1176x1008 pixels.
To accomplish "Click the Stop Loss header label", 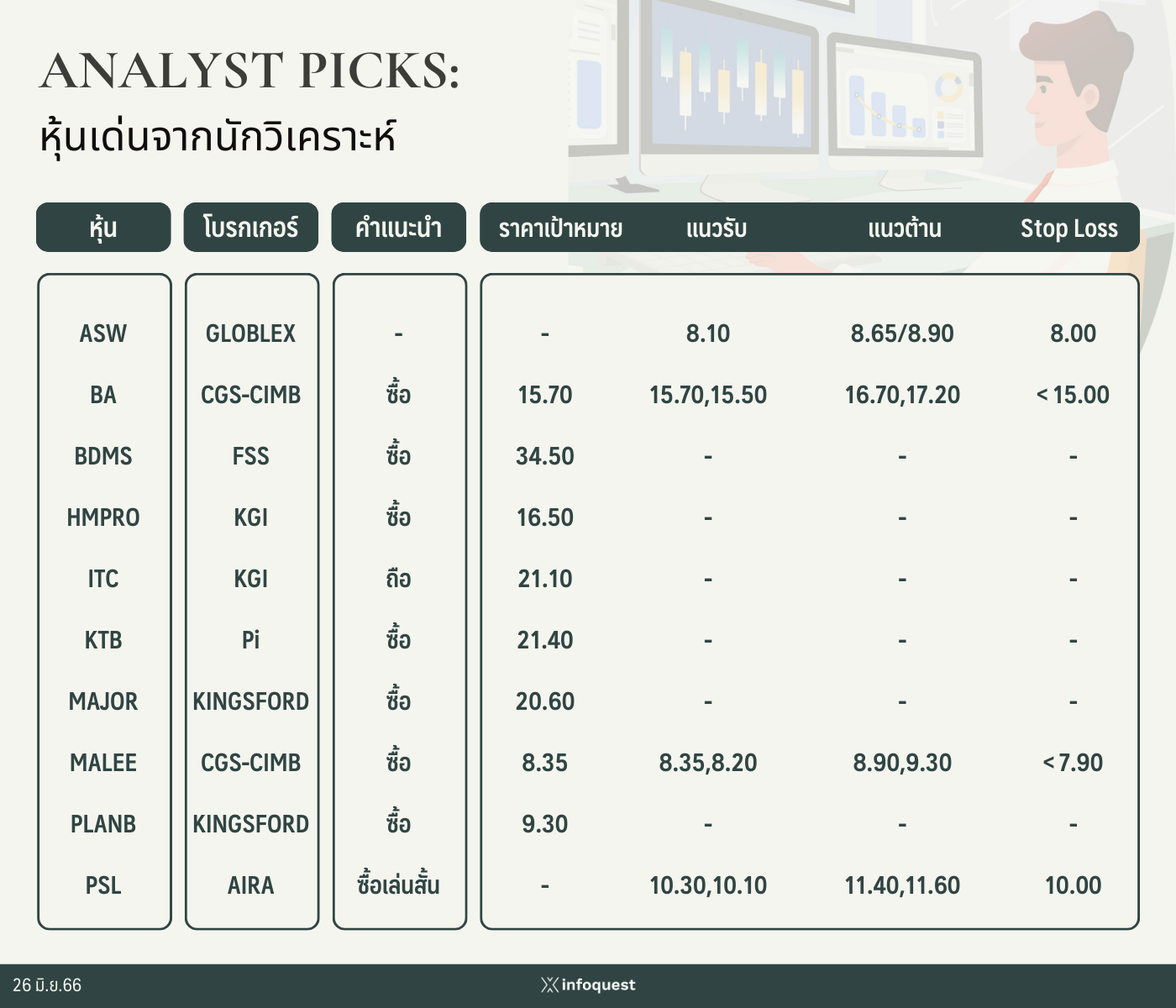I will (x=1069, y=228).
